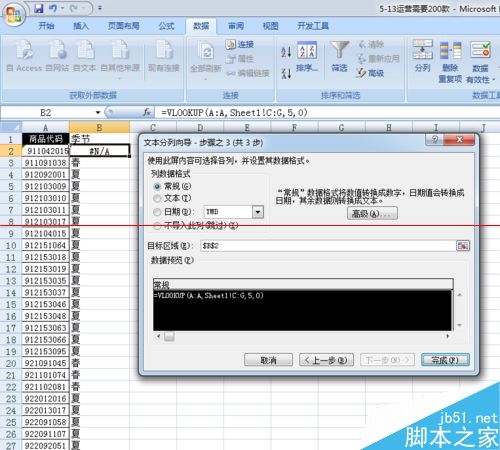Viewport: 500px width, 450px height.
Task: Click the 常规 preview column header
Action: (x=303, y=284)
